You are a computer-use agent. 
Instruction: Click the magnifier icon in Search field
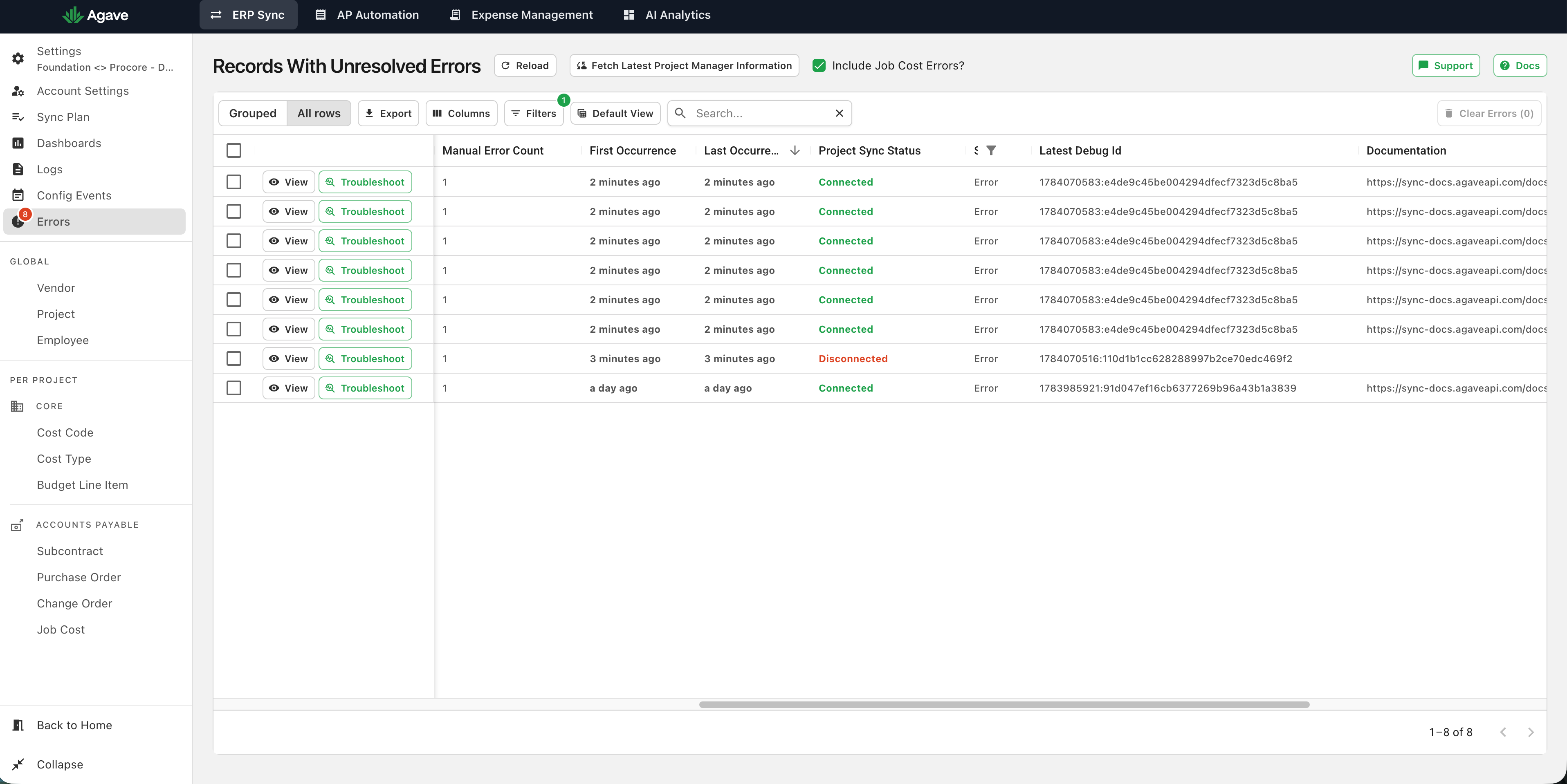click(680, 113)
